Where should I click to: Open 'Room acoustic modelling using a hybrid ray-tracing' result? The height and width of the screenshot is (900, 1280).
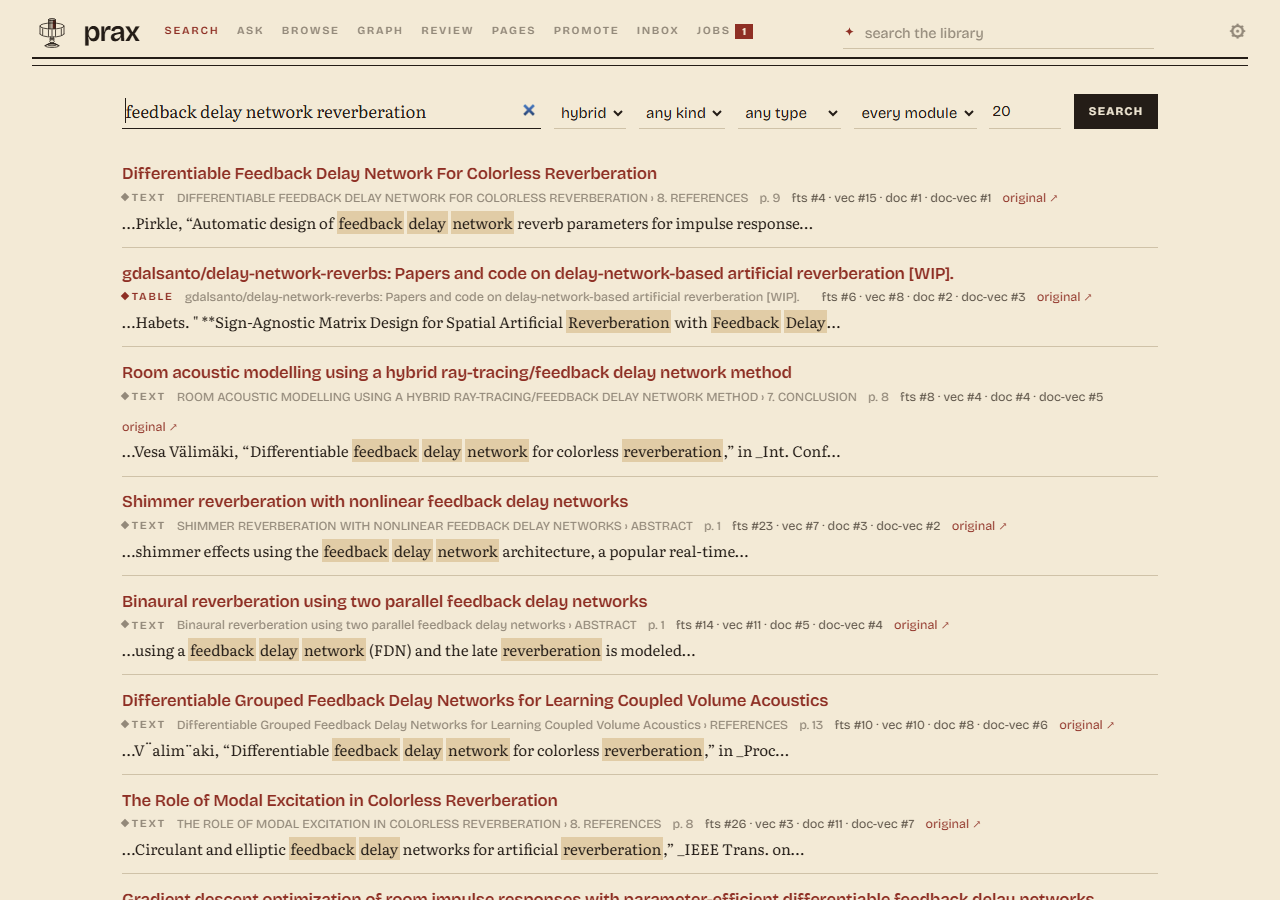point(457,372)
